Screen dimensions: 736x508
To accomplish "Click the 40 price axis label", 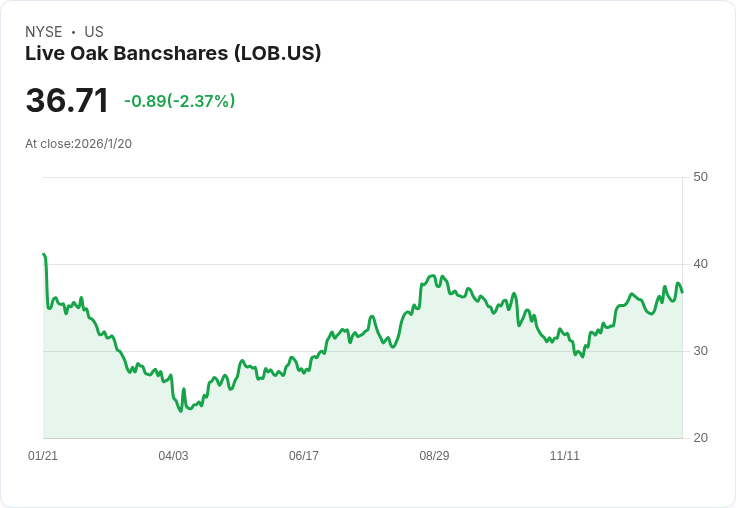I will pos(700,264).
